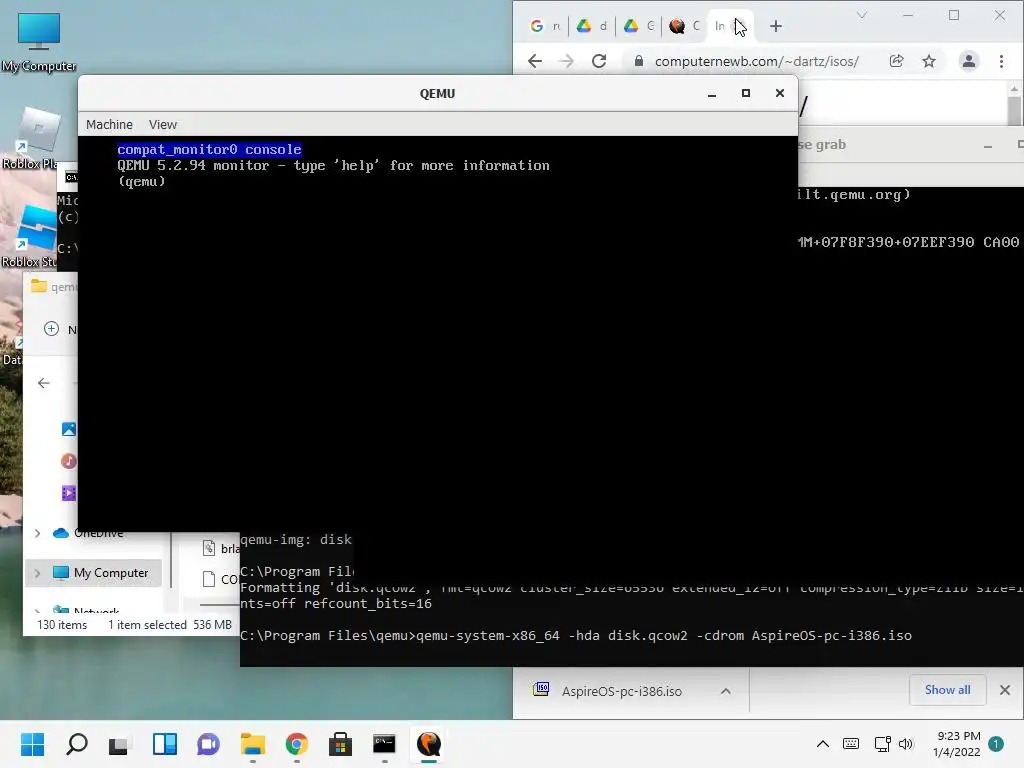This screenshot has width=1024, height=768.
Task: Maximize the QEMU window
Action: coord(746,93)
